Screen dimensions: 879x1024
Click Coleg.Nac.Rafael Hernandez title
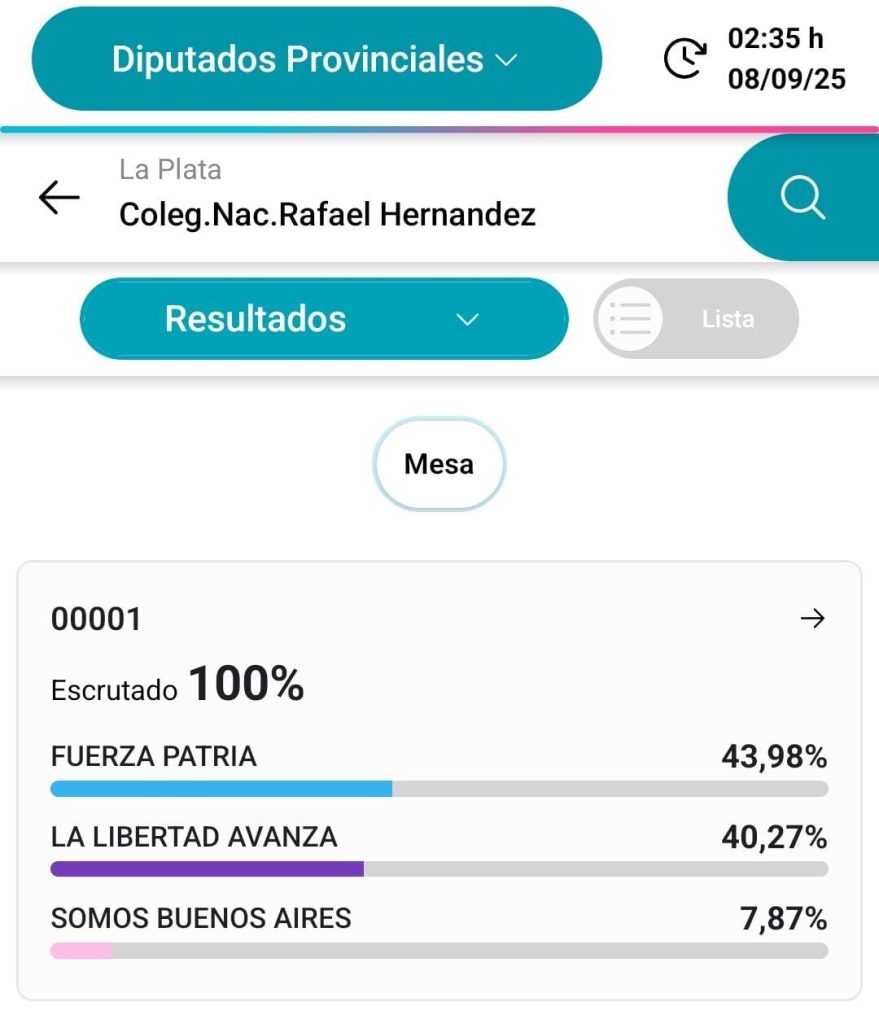327,215
